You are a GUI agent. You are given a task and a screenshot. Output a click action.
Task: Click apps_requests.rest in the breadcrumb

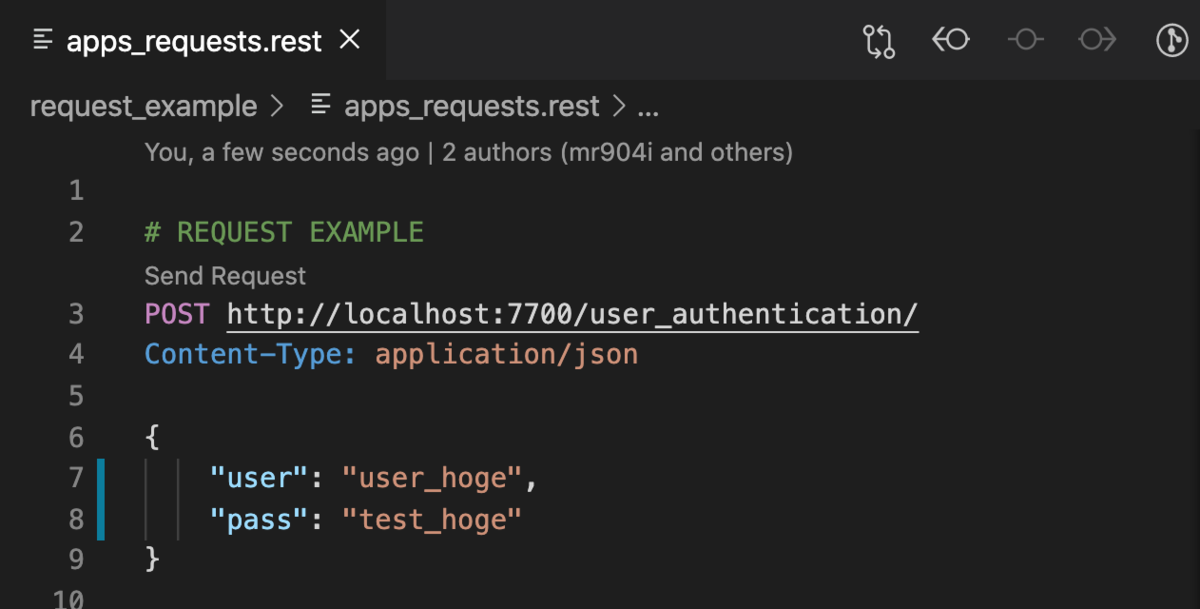click(x=472, y=106)
